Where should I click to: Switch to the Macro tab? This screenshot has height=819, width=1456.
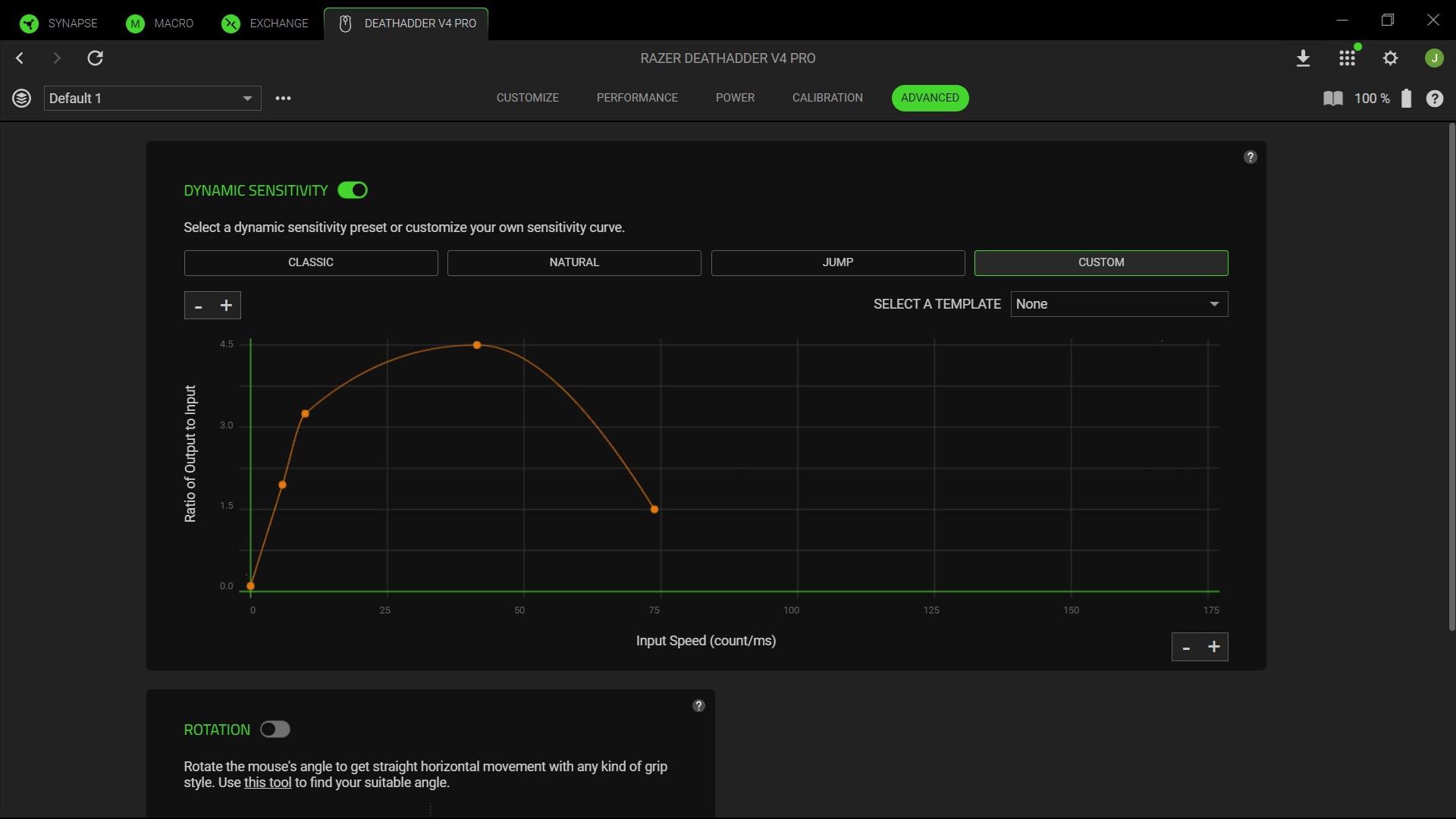coord(159,23)
